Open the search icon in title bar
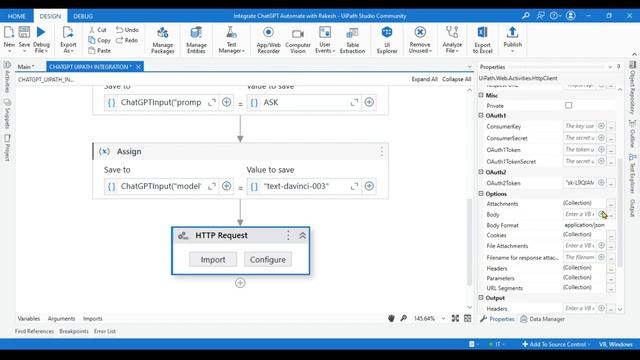Viewport: 640px width, 360px height. [x=525, y=16]
